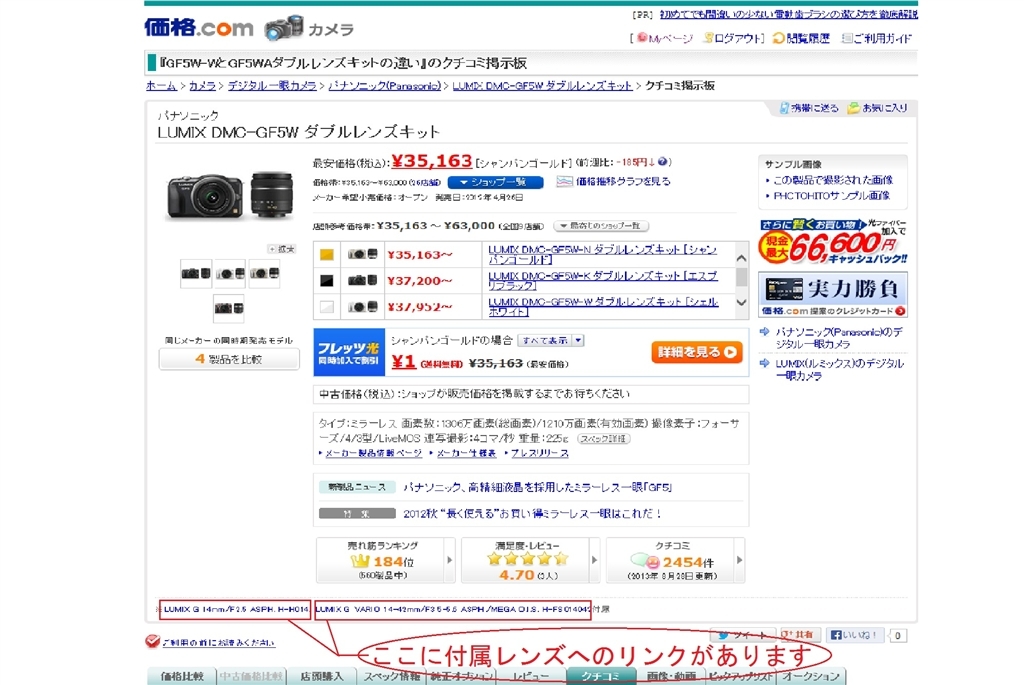
Task: Click 4製品を比較 compare button
Action: coord(229,359)
